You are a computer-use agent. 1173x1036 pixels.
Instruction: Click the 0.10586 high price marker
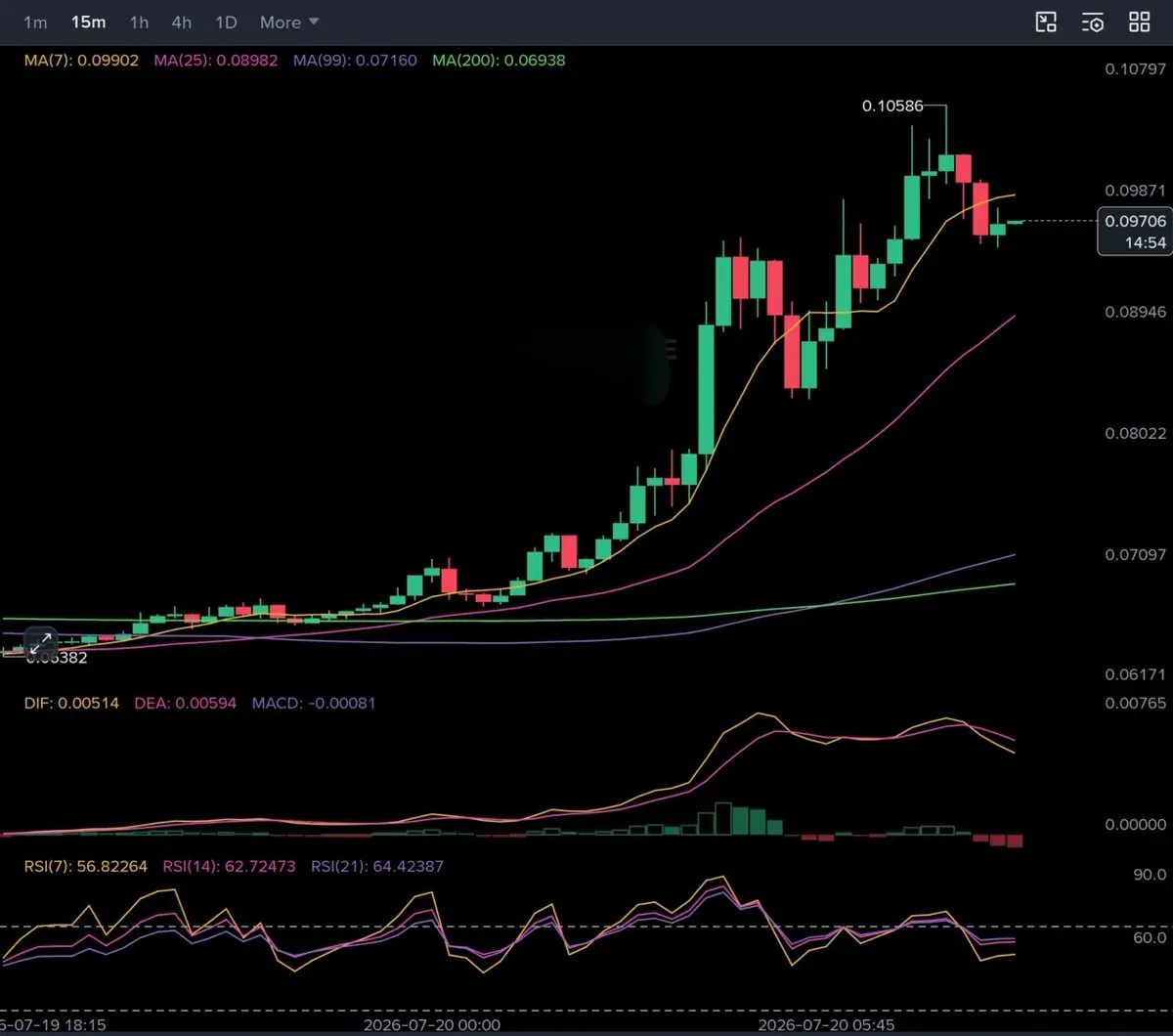coord(892,106)
